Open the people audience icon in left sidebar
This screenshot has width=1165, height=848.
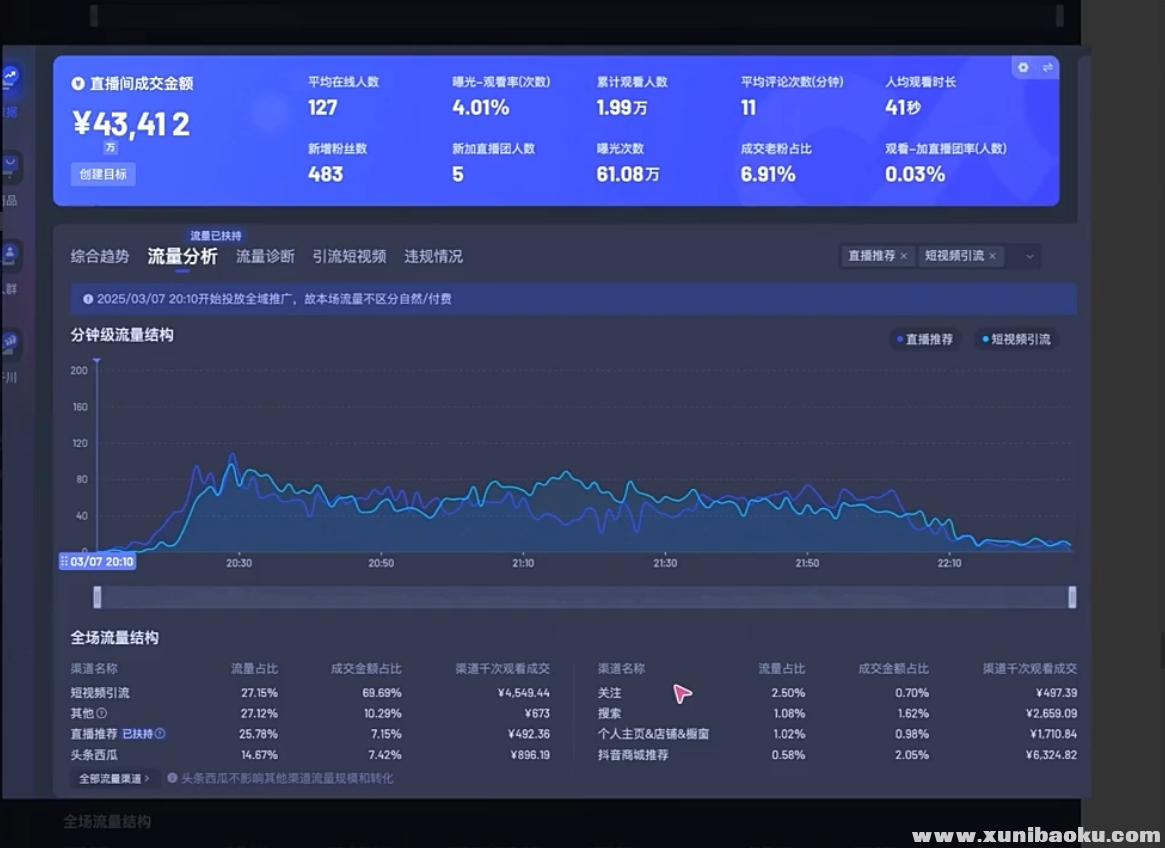pyautogui.click(x=10, y=253)
